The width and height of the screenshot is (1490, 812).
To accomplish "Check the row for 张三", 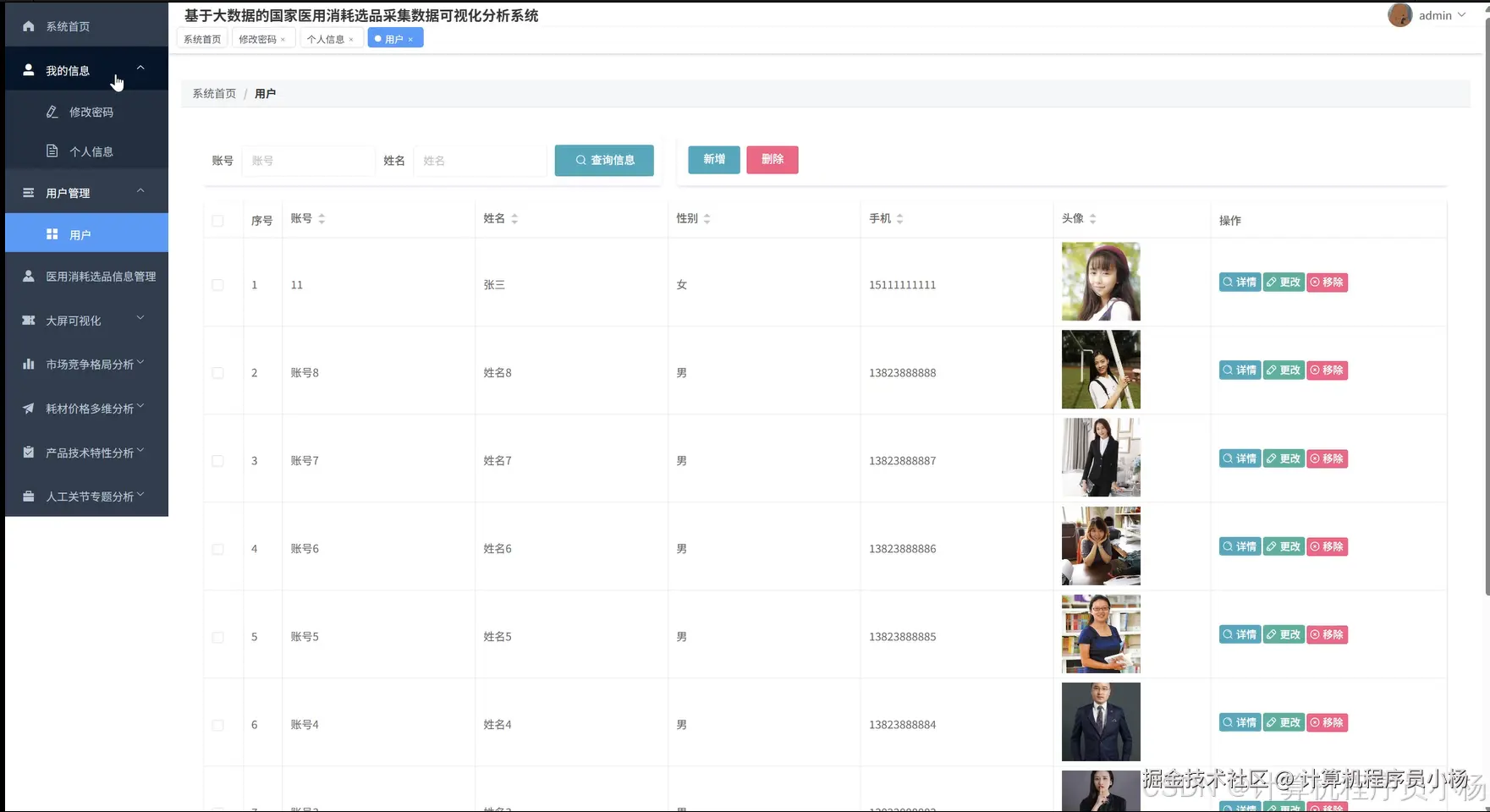I will pos(217,285).
